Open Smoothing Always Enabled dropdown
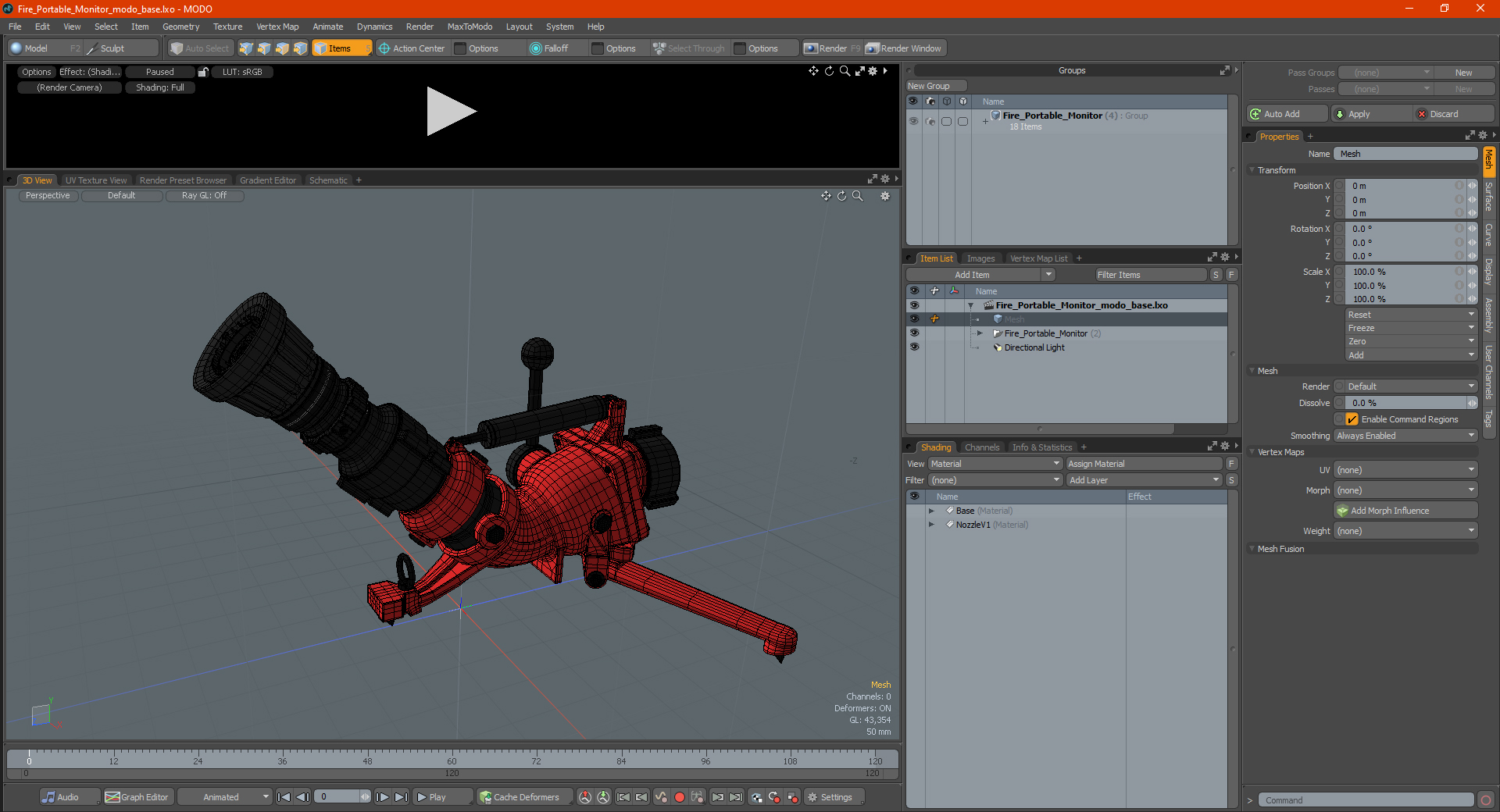This screenshot has height=812, width=1500. [x=1405, y=436]
